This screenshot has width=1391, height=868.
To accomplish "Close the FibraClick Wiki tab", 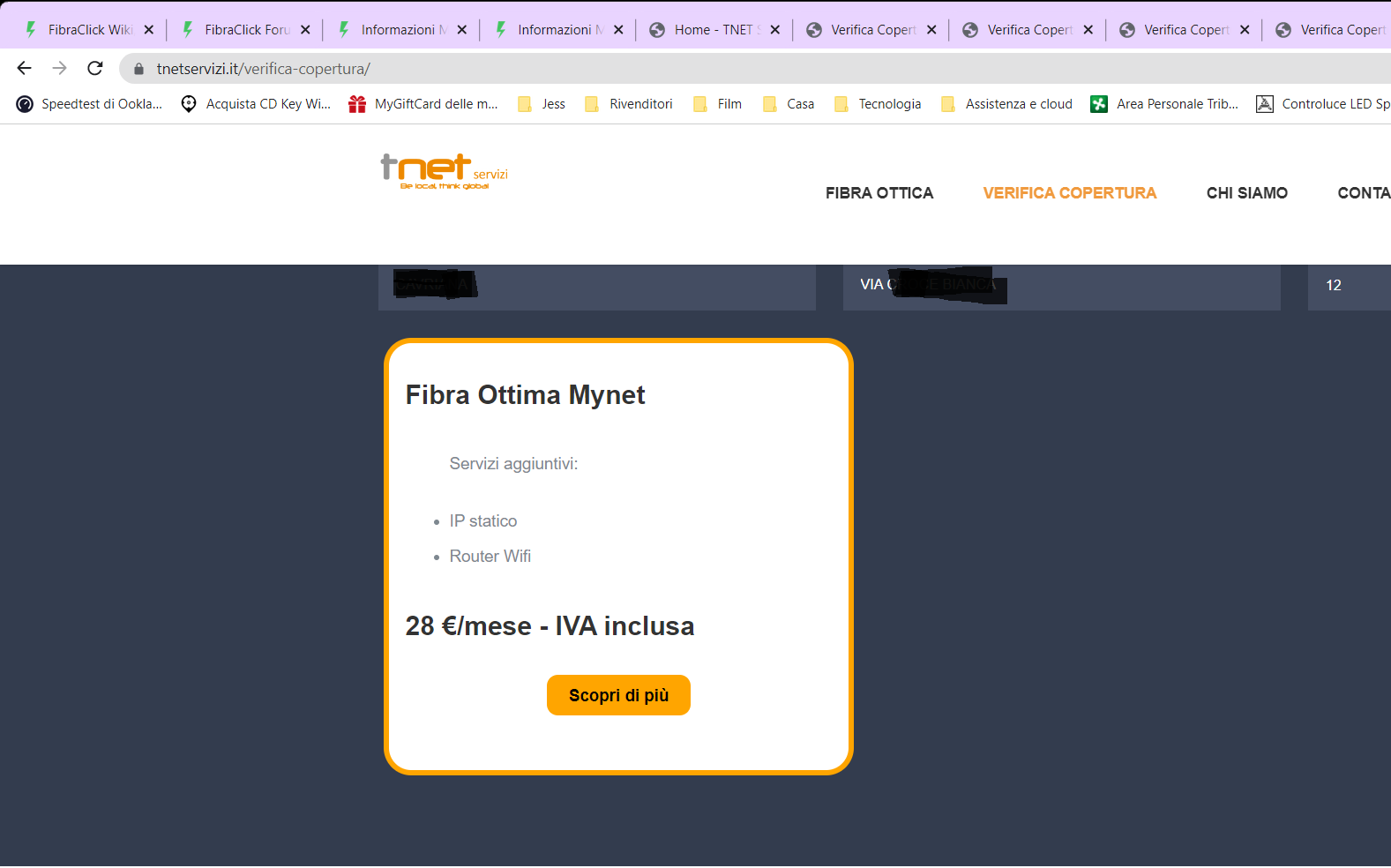I will click(x=149, y=30).
